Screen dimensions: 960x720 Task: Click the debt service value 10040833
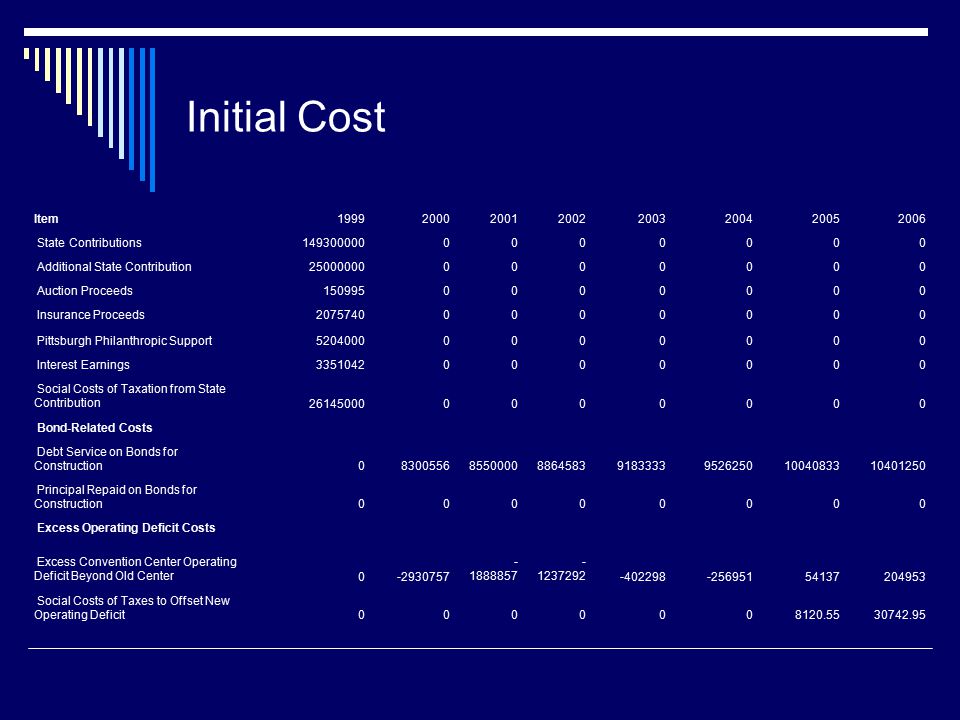click(x=812, y=465)
